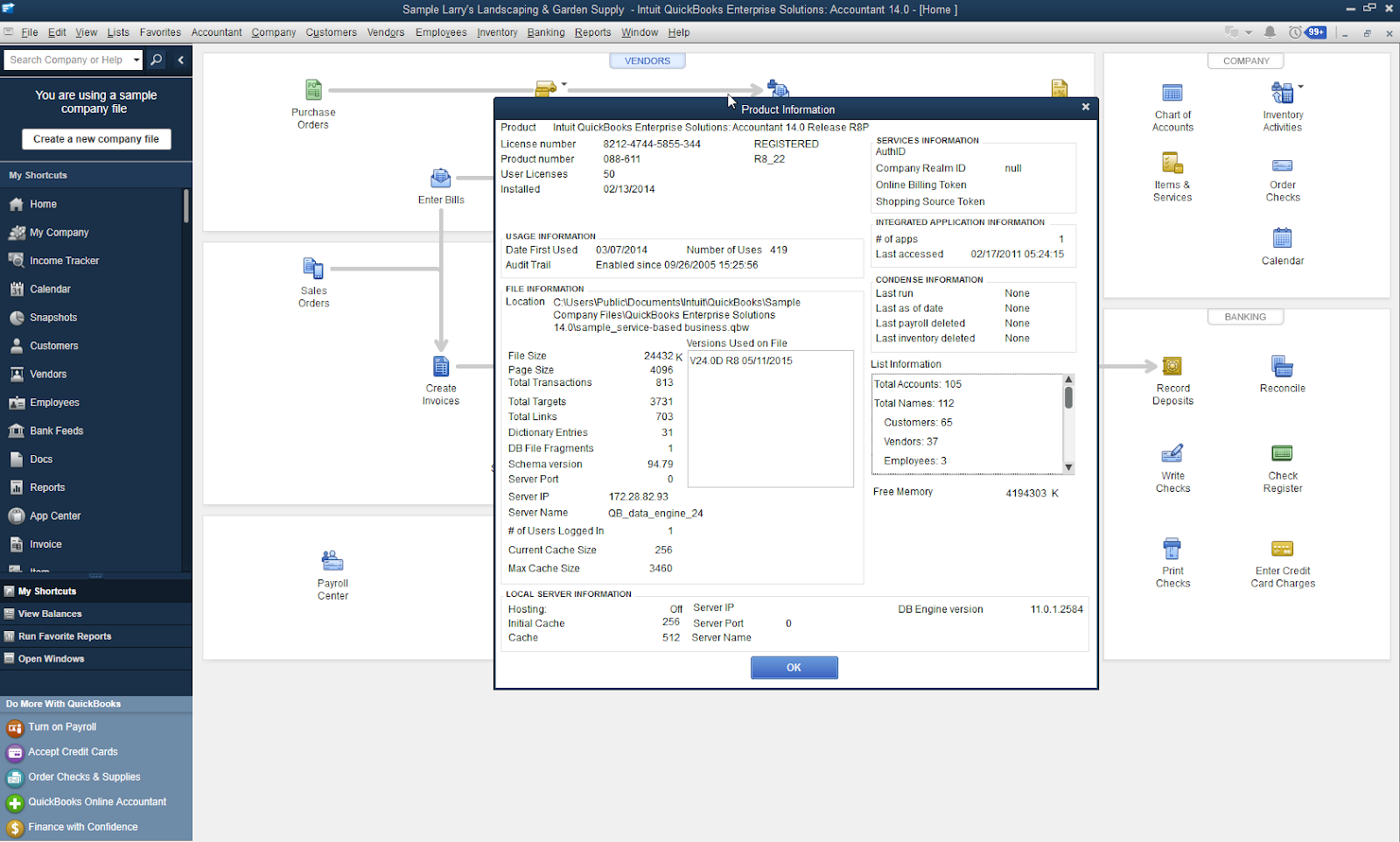Open the Lists menu

[118, 32]
